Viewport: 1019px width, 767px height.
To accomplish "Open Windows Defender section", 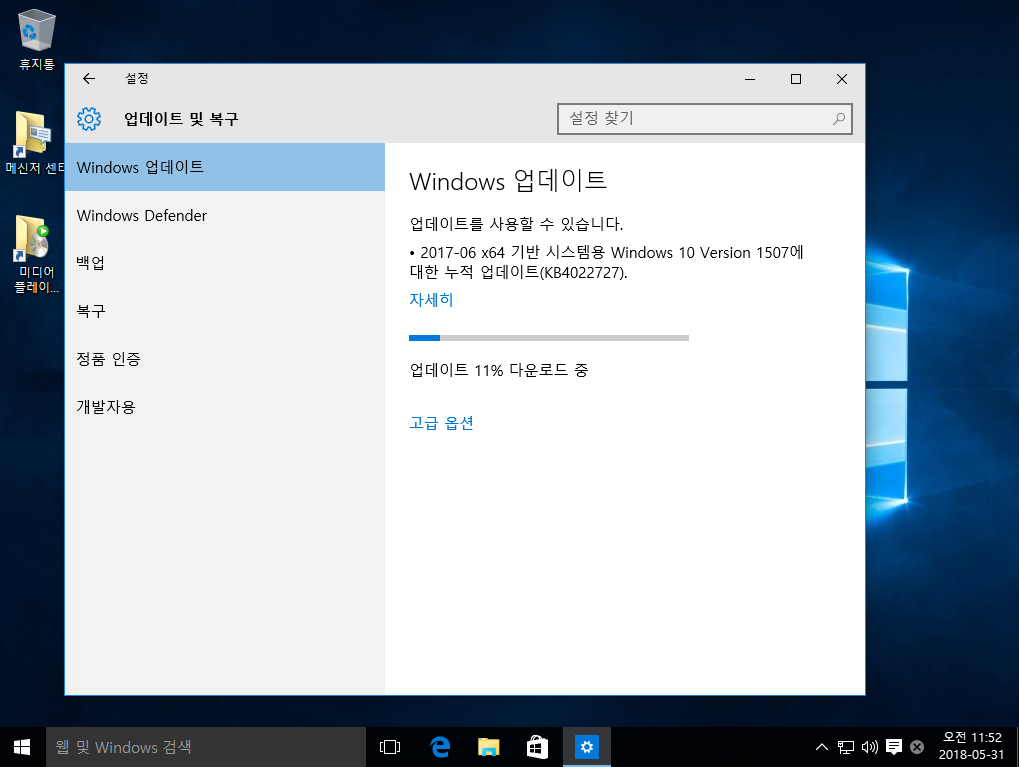I will [x=225, y=215].
